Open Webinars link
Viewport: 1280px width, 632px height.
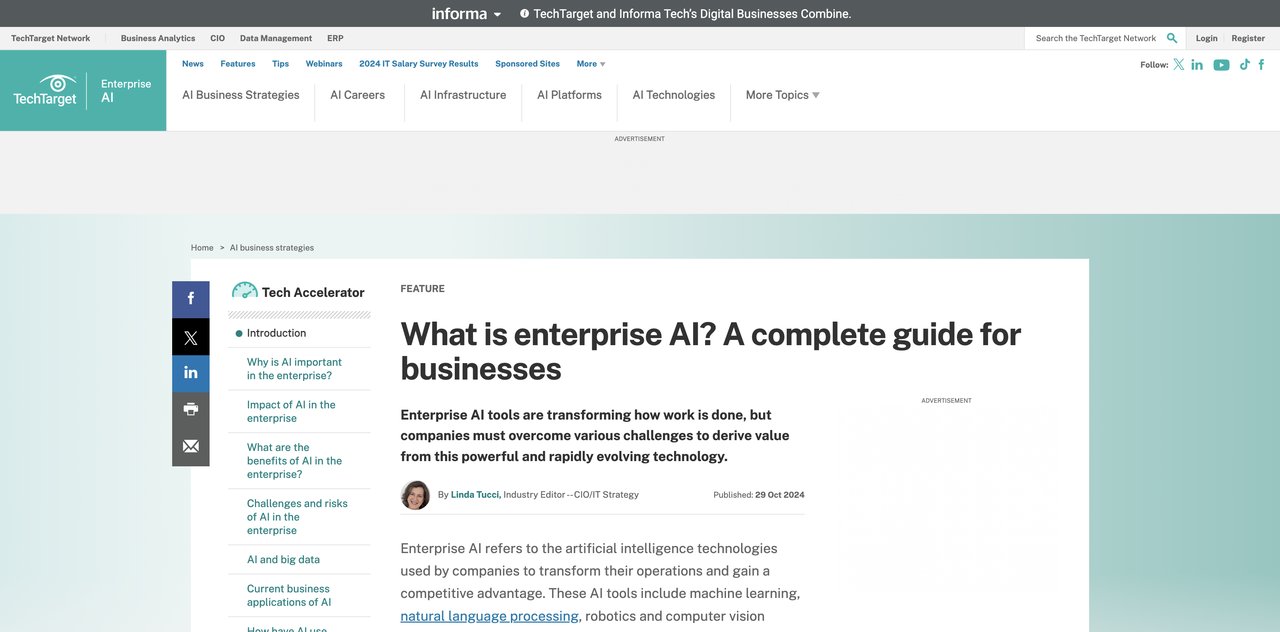click(324, 64)
